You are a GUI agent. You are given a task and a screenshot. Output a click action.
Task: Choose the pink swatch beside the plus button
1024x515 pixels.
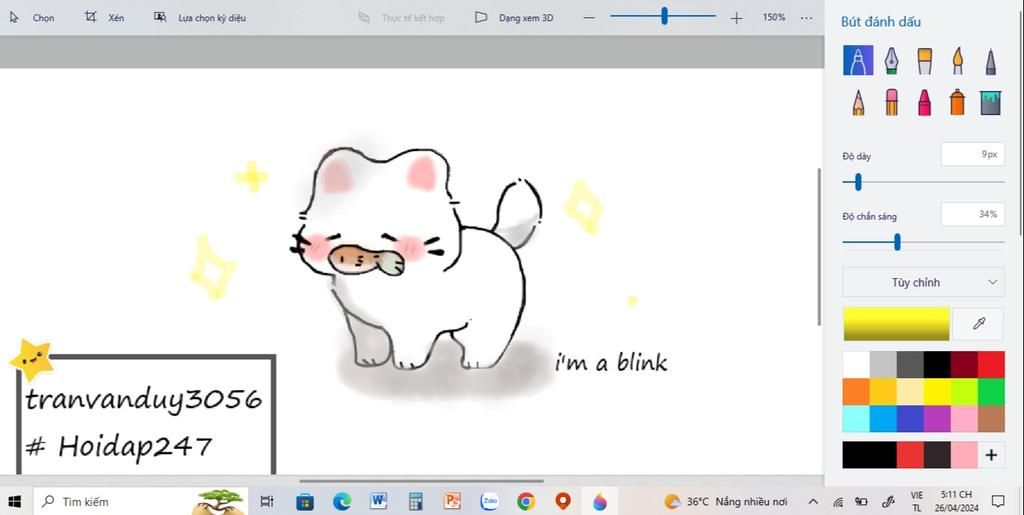tap(964, 455)
